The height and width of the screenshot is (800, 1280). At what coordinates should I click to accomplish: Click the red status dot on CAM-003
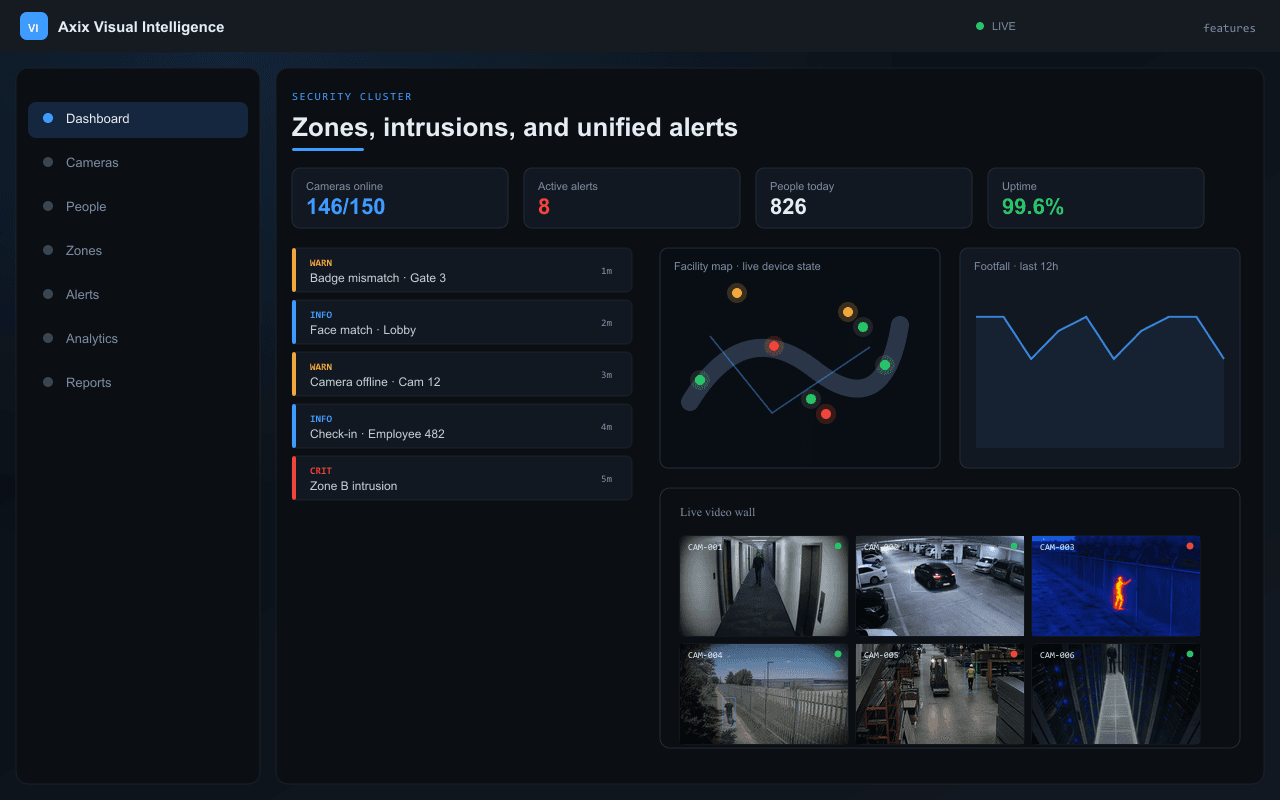(1190, 546)
